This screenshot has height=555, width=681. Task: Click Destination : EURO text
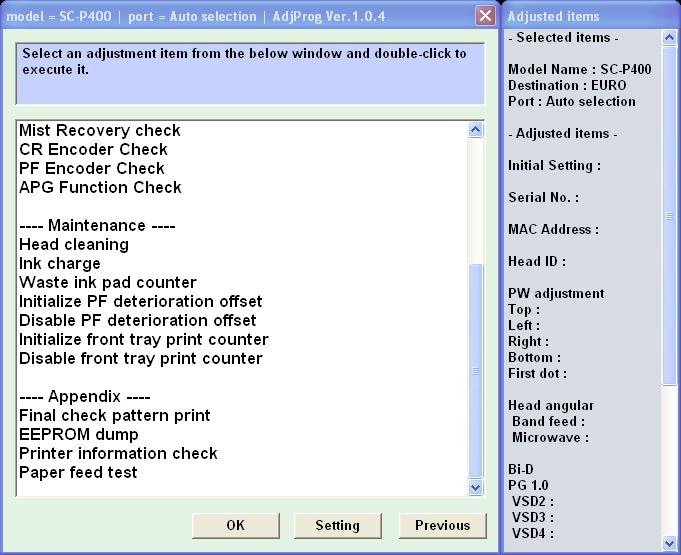pyautogui.click(x=567, y=86)
